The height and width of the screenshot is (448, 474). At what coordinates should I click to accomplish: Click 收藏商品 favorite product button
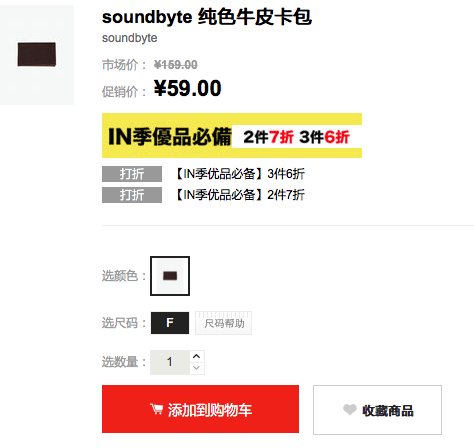[377, 410]
